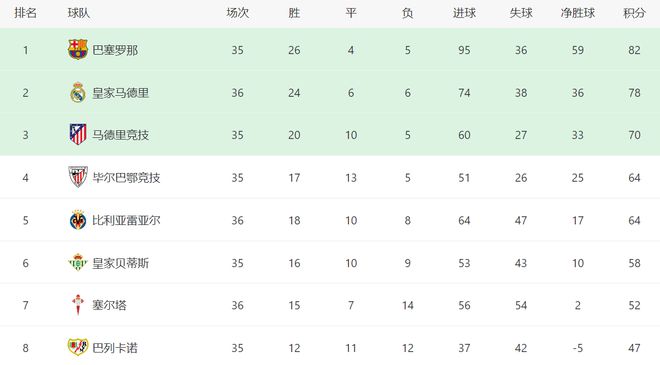
Task: Select the Real Betis crest icon
Action: [78, 263]
